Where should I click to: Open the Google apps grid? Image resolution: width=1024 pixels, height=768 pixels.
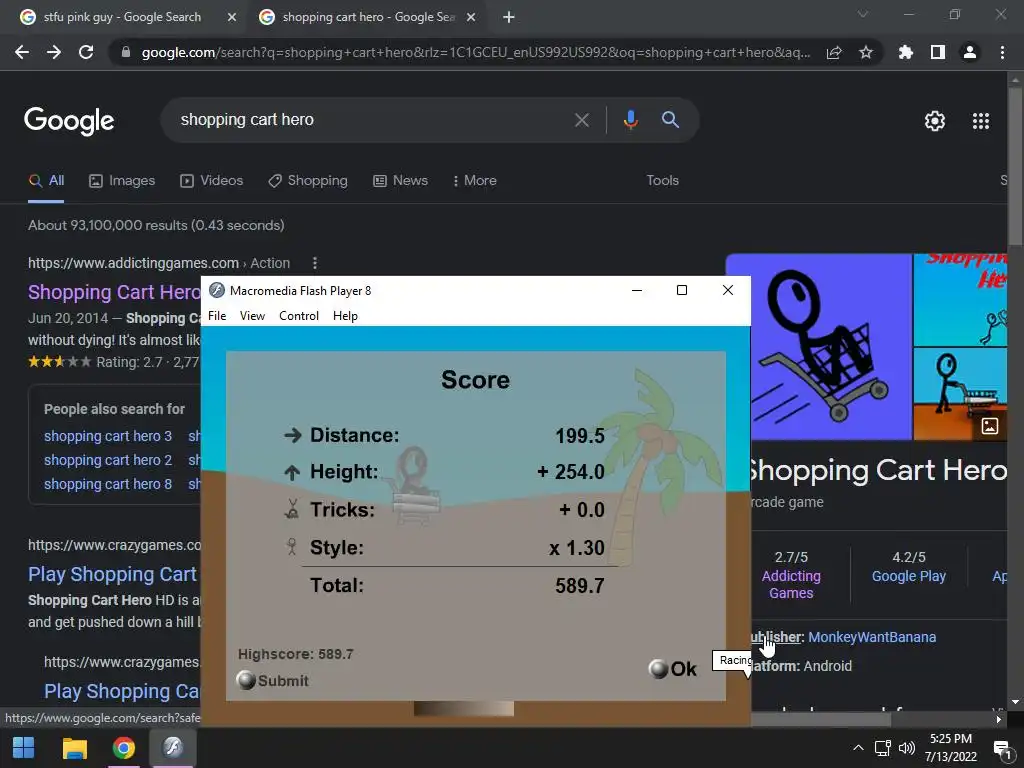(x=981, y=121)
